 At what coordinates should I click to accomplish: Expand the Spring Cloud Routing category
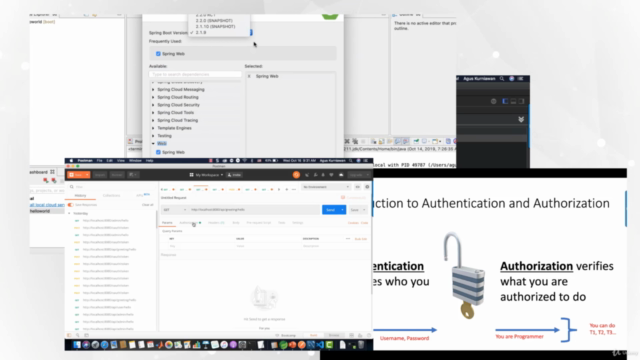pyautogui.click(x=153, y=97)
